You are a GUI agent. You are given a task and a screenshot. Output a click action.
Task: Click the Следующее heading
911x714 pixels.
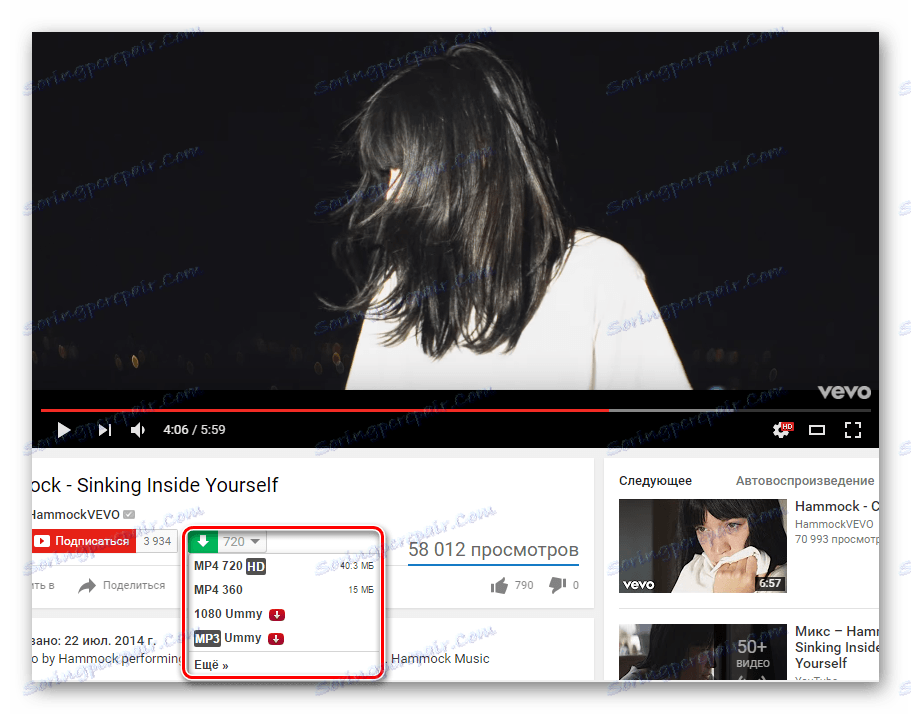(655, 480)
